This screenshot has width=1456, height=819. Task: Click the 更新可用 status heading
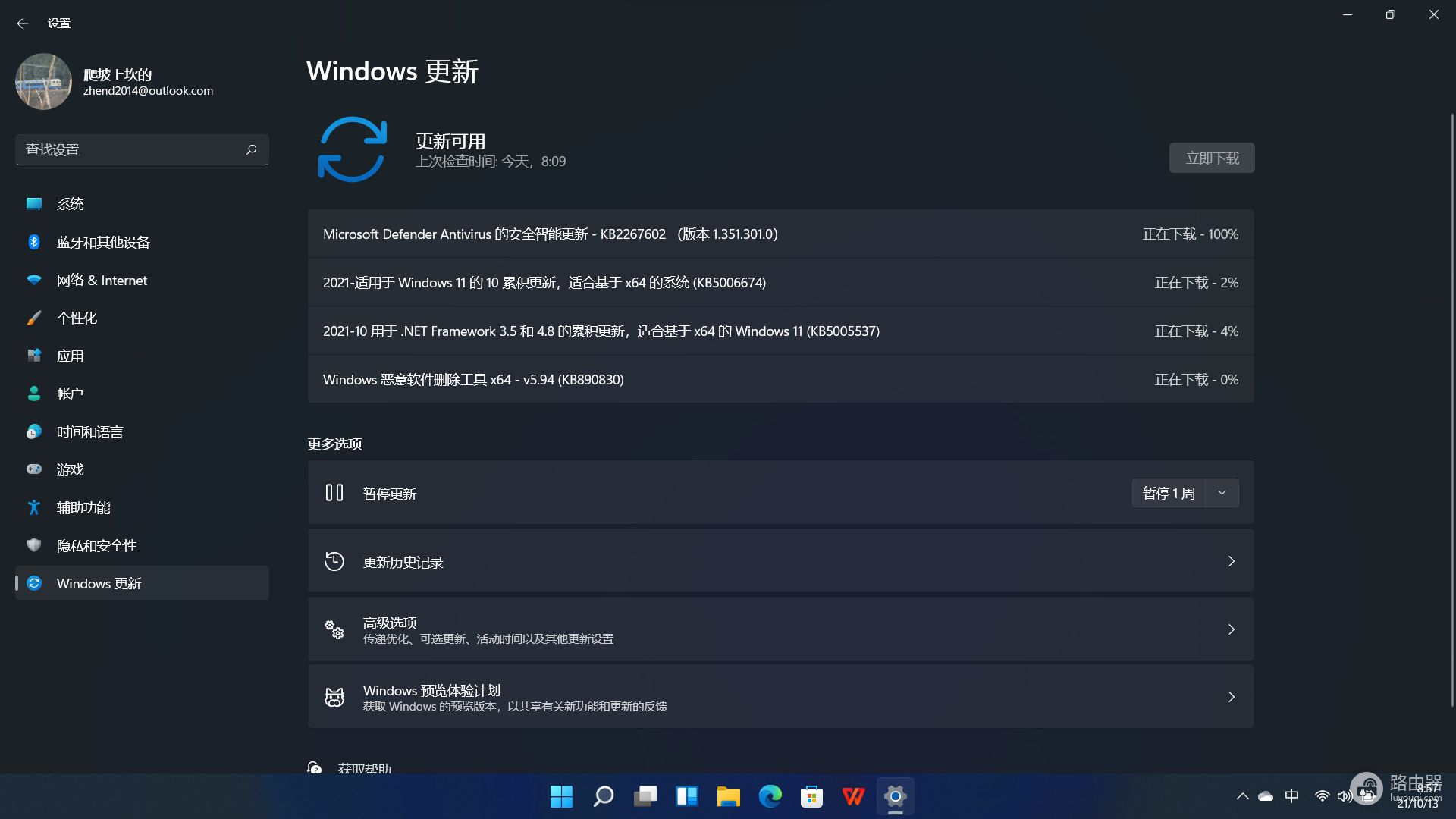coord(450,141)
